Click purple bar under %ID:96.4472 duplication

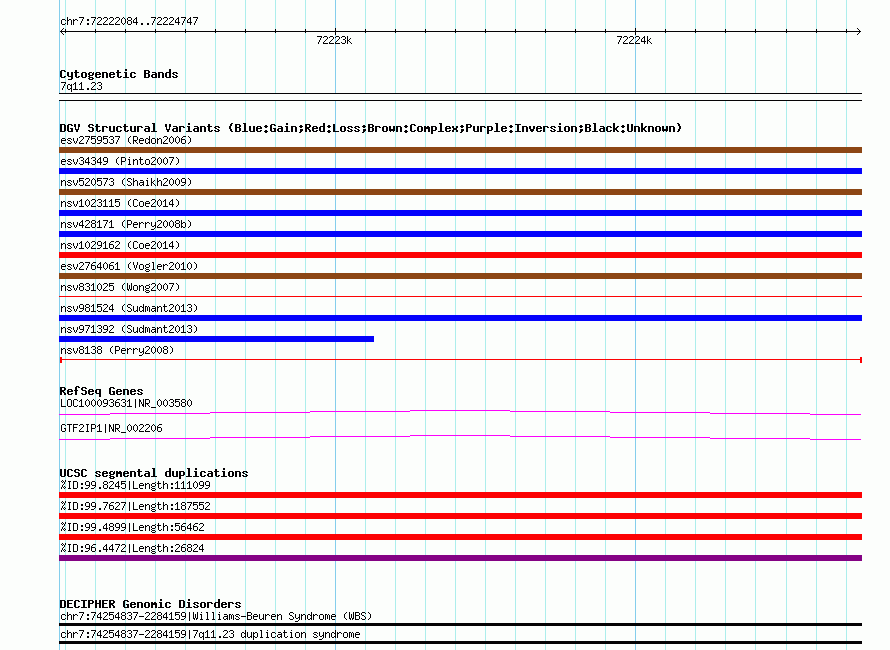460,558
